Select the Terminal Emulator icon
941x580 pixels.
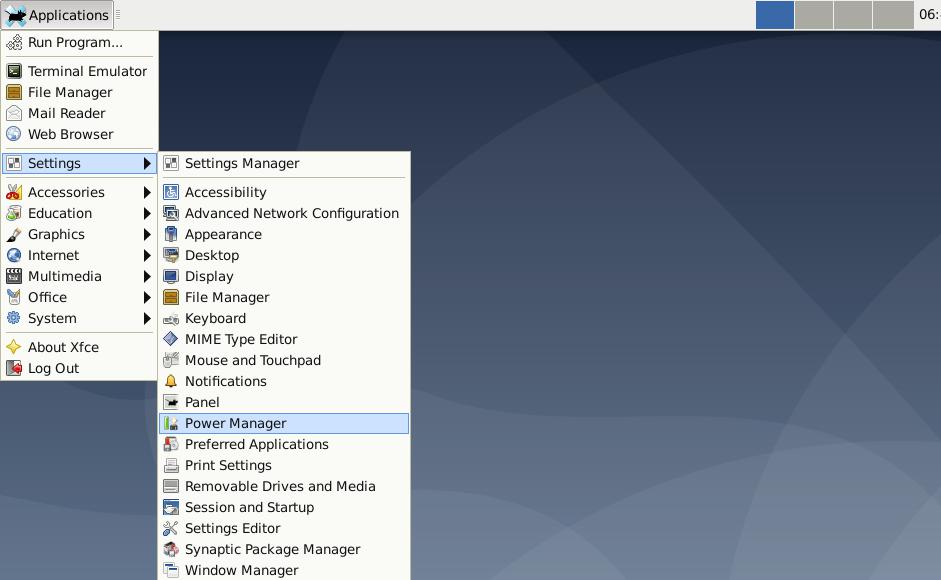click(x=14, y=71)
